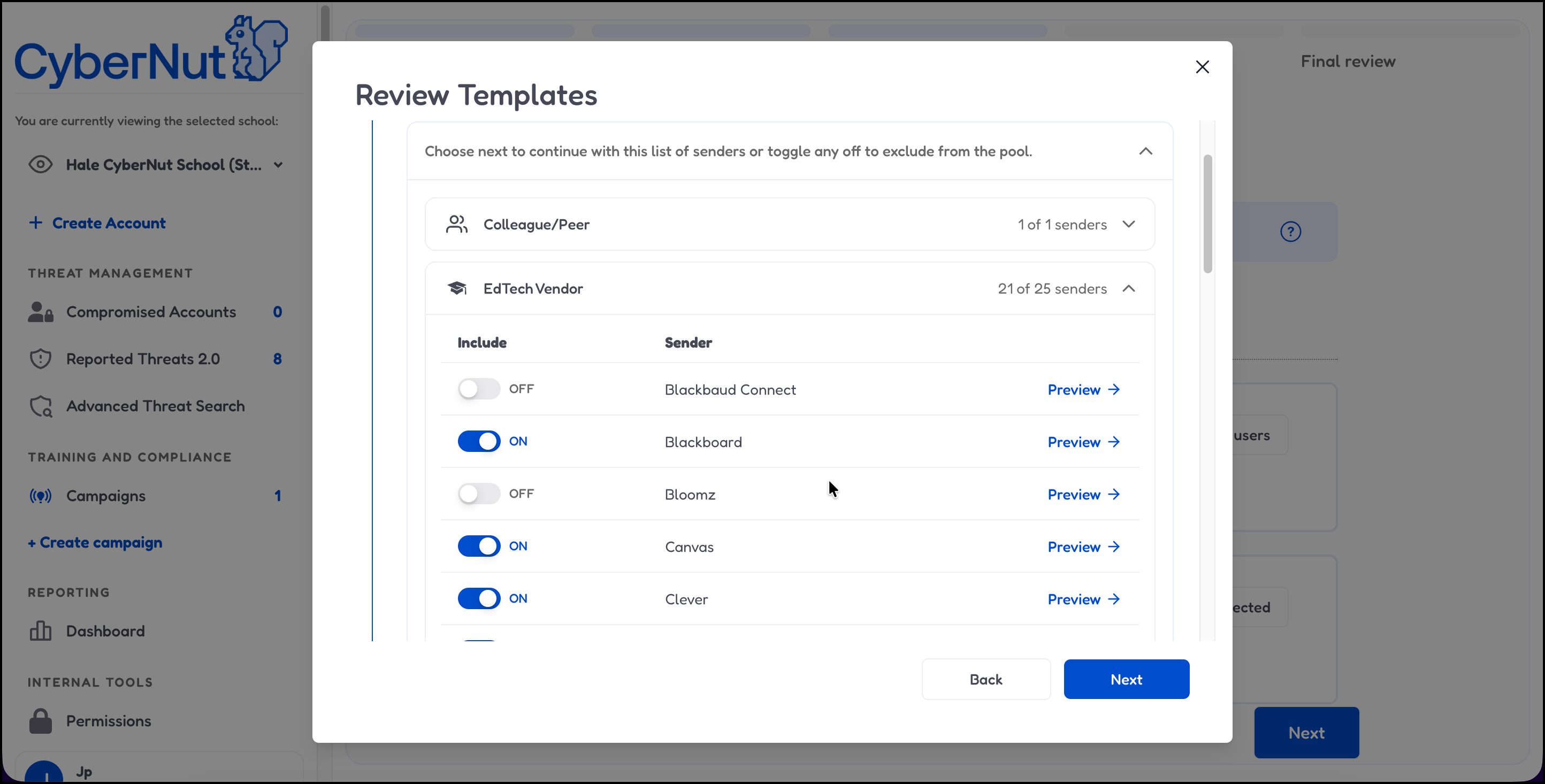This screenshot has height=784, width=1545.
Task: Click the Reported Threats count badge 8
Action: click(277, 359)
